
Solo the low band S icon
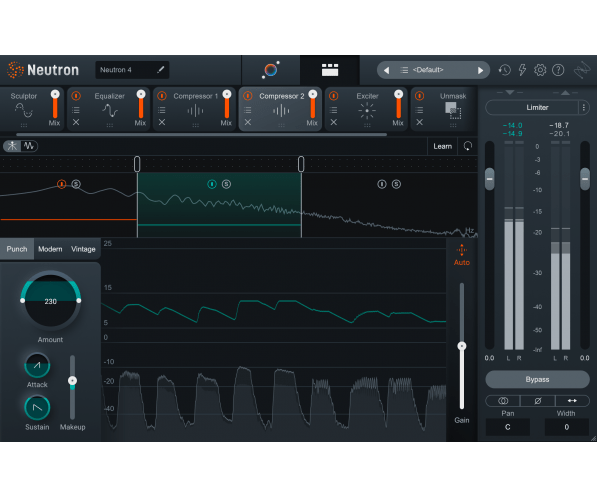(x=76, y=184)
